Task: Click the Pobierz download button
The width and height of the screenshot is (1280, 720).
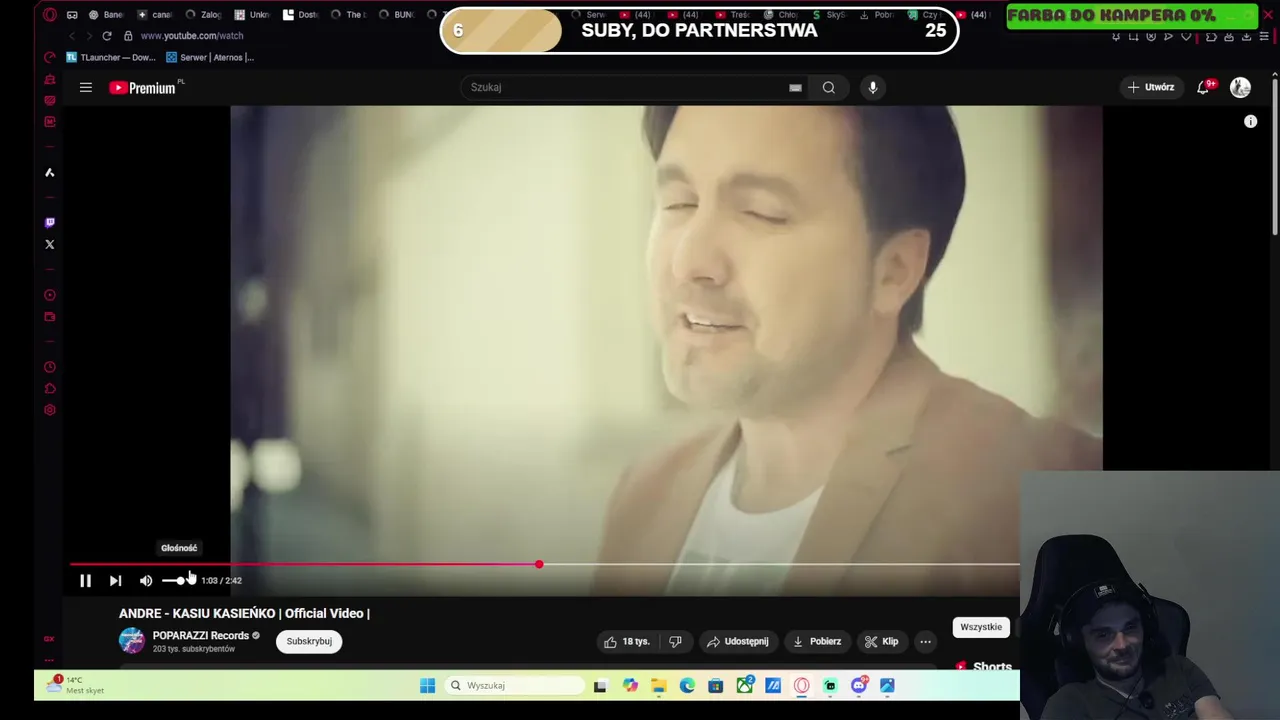Action: tap(816, 641)
